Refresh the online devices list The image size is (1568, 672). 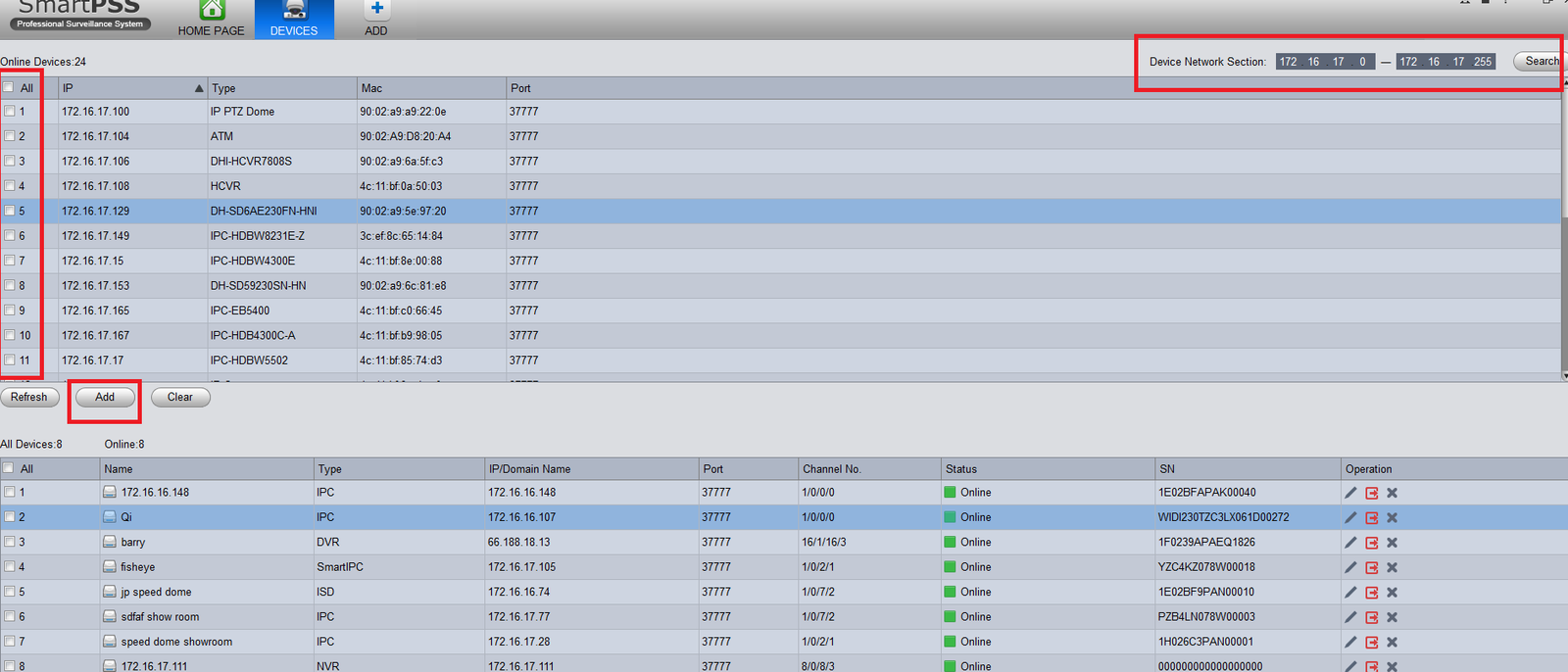pos(29,397)
